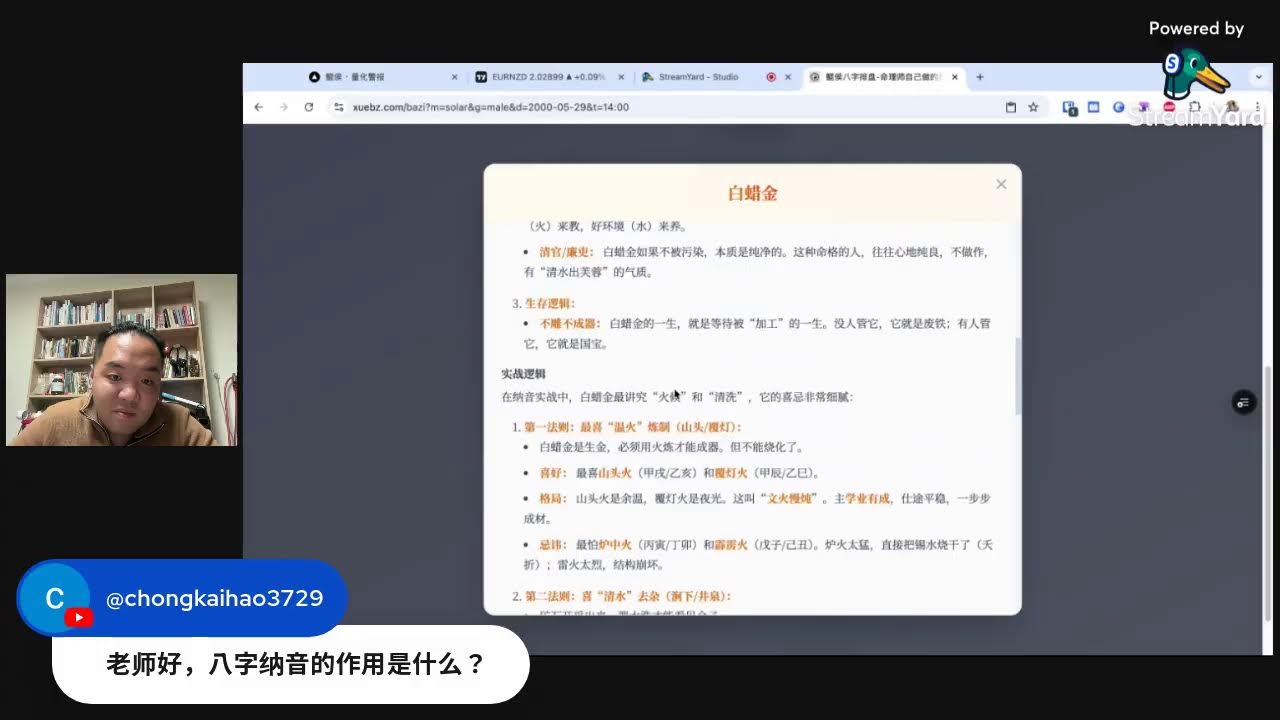Click the 第一法则 heading line

pos(633,427)
